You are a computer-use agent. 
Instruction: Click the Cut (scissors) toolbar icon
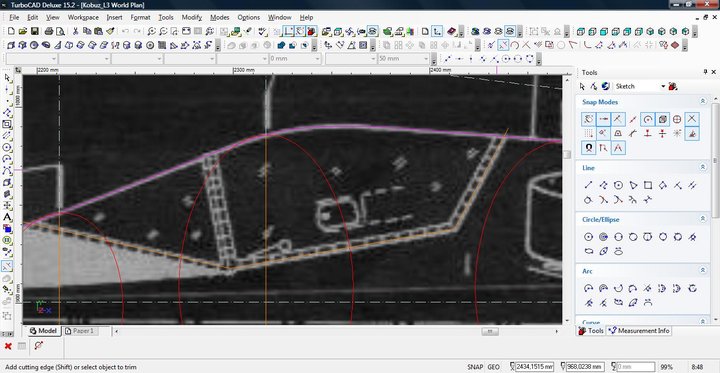click(75, 31)
